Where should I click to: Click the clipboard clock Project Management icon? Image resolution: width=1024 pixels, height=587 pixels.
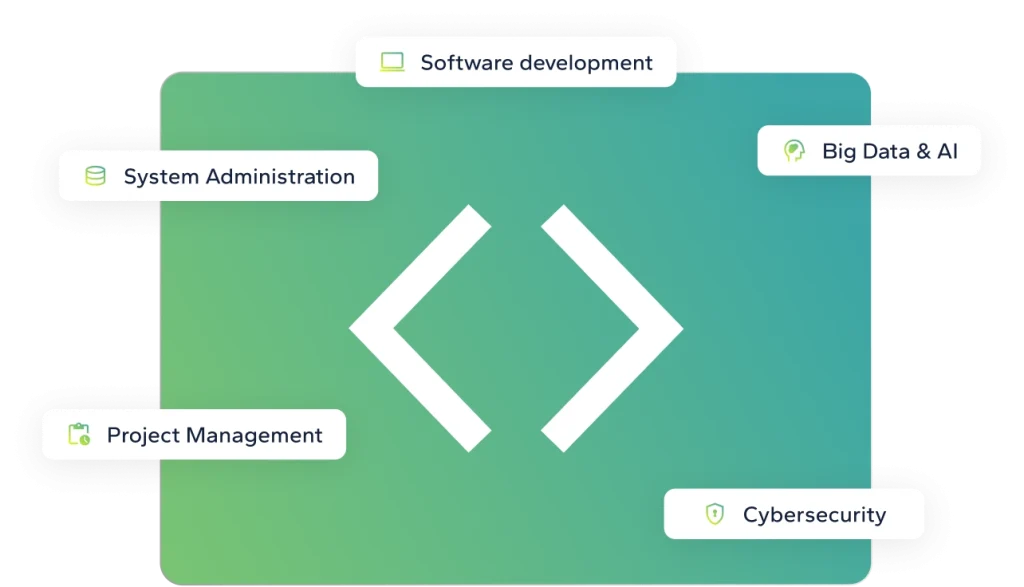79,434
